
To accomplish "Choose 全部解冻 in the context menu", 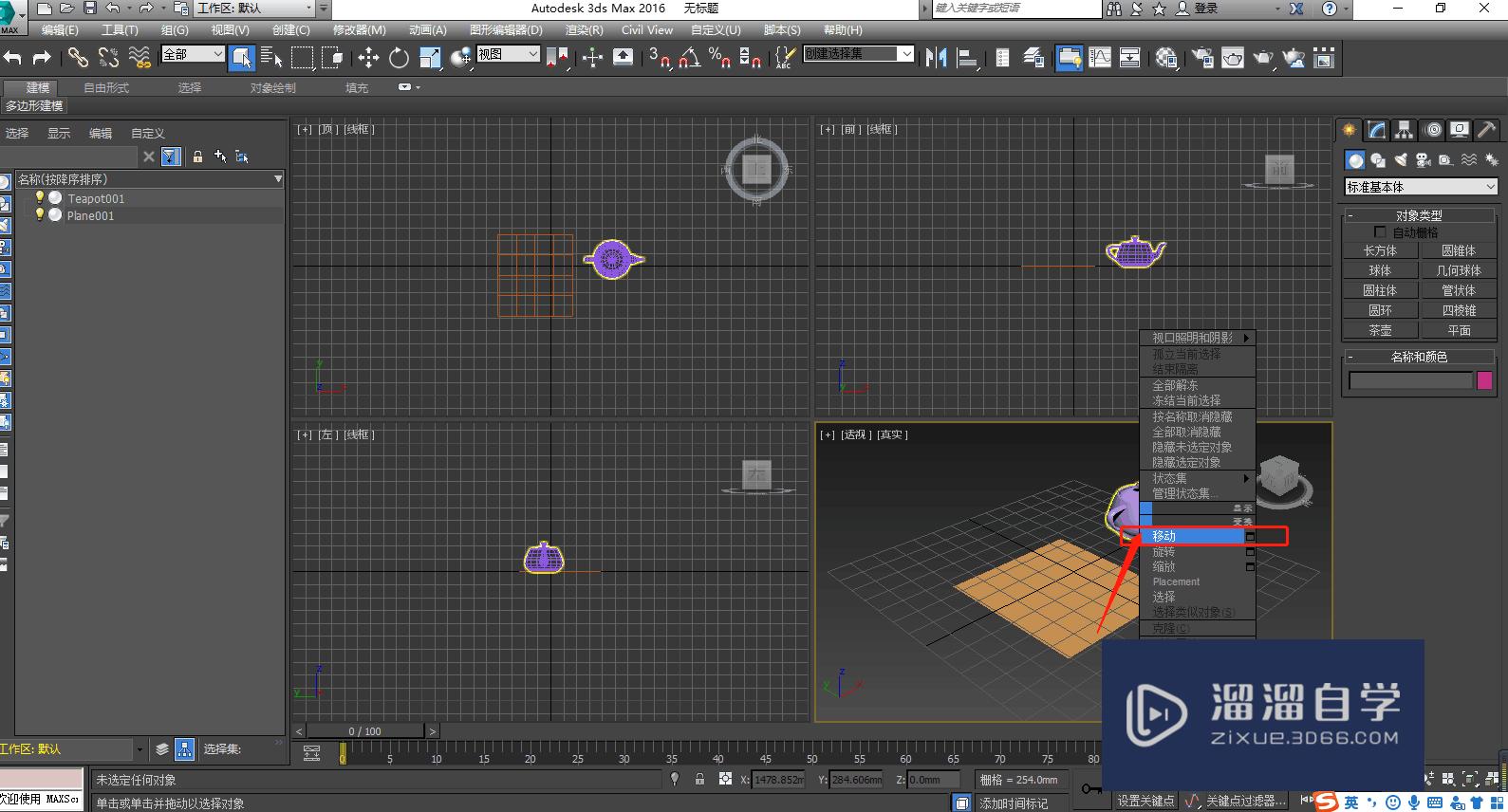I will [x=1197, y=385].
